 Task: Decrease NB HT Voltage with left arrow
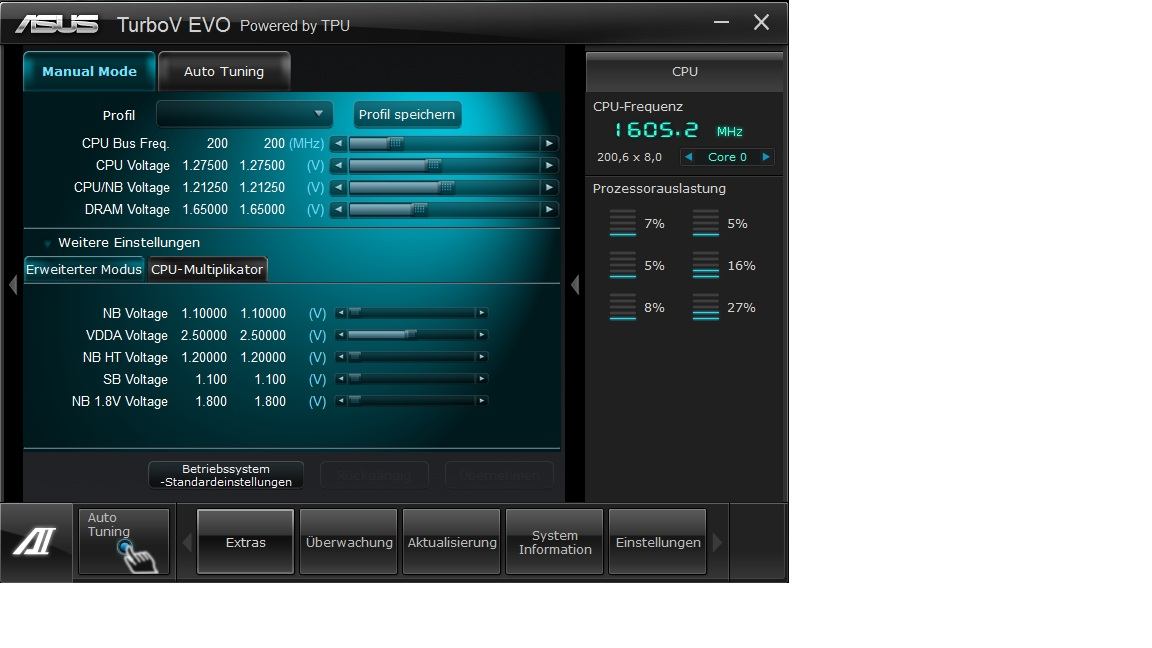point(341,357)
